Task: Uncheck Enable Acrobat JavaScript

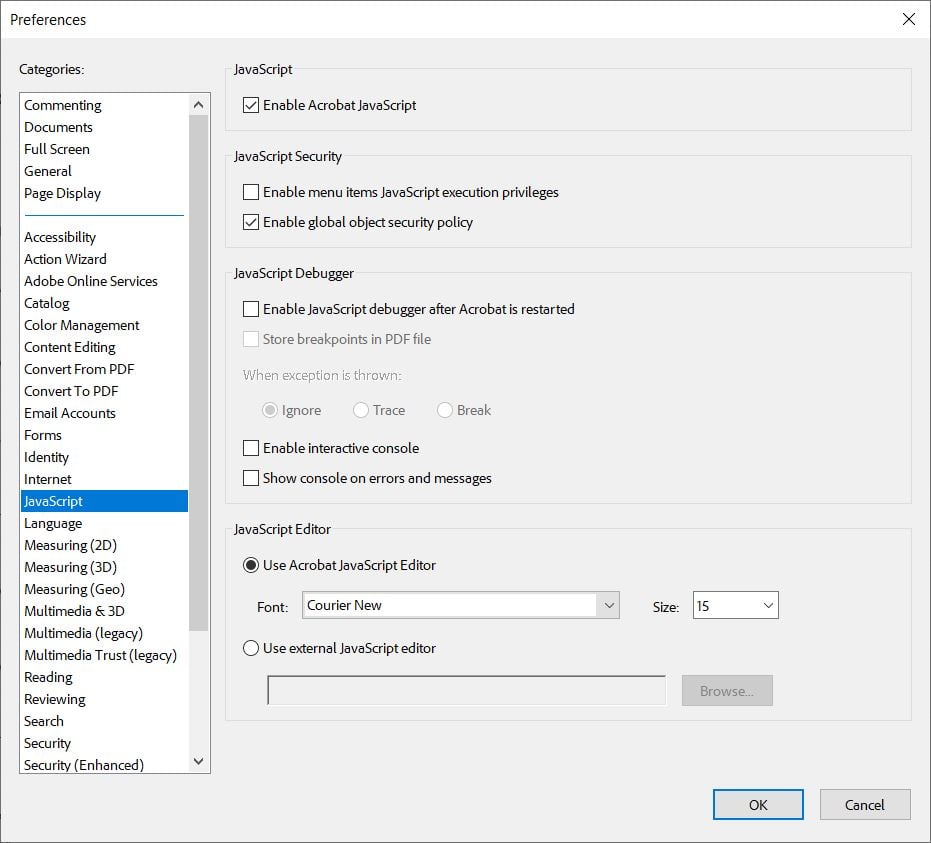Action: pyautogui.click(x=250, y=104)
